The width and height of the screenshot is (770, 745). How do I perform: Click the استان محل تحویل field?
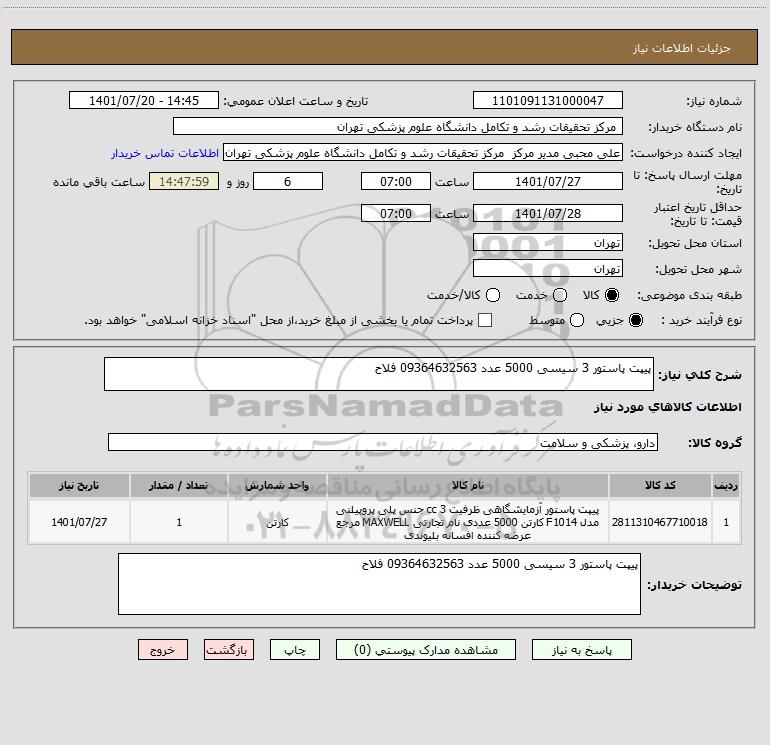pyautogui.click(x=548, y=243)
